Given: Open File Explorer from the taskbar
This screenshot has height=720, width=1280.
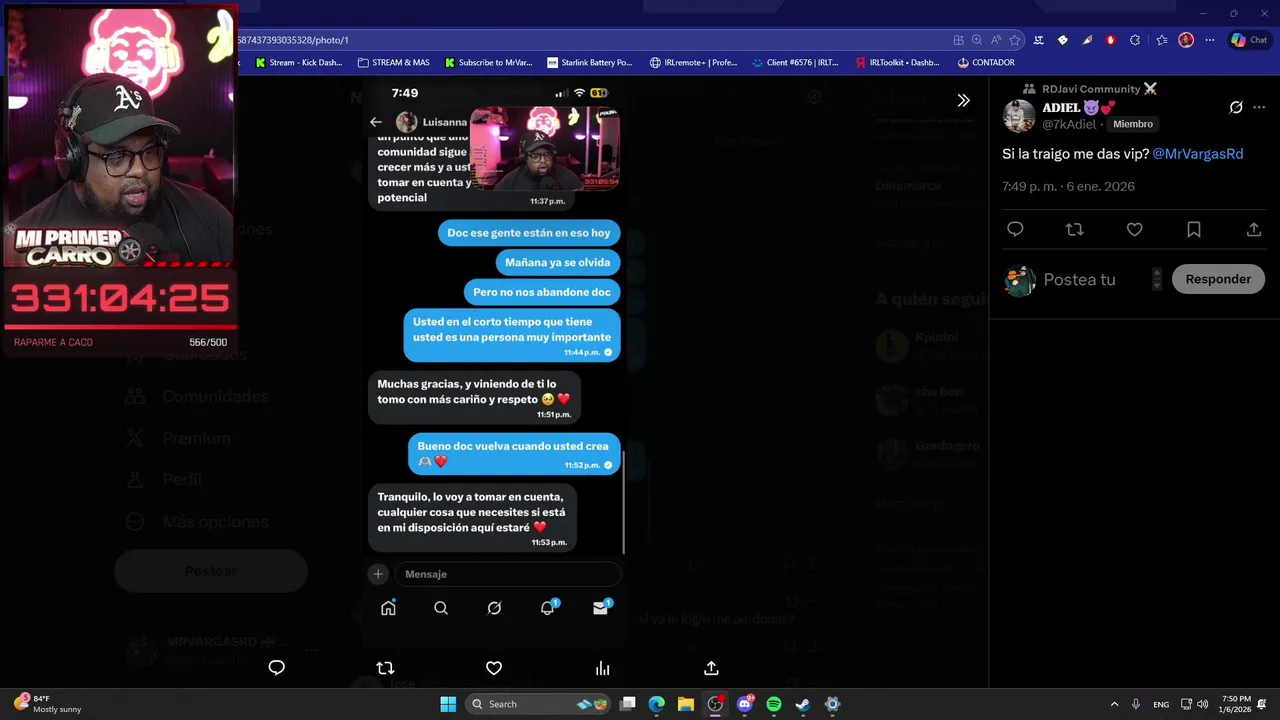Looking at the screenshot, I should click(686, 704).
